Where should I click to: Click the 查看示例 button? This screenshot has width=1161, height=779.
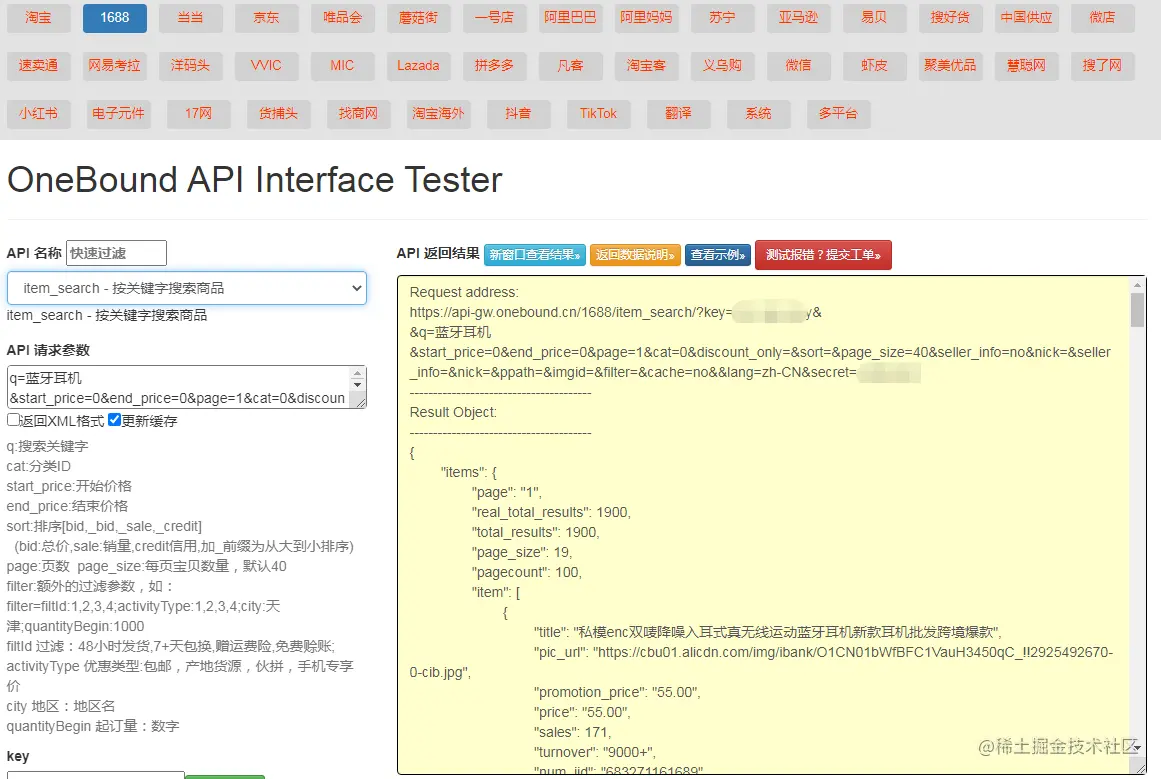717,255
